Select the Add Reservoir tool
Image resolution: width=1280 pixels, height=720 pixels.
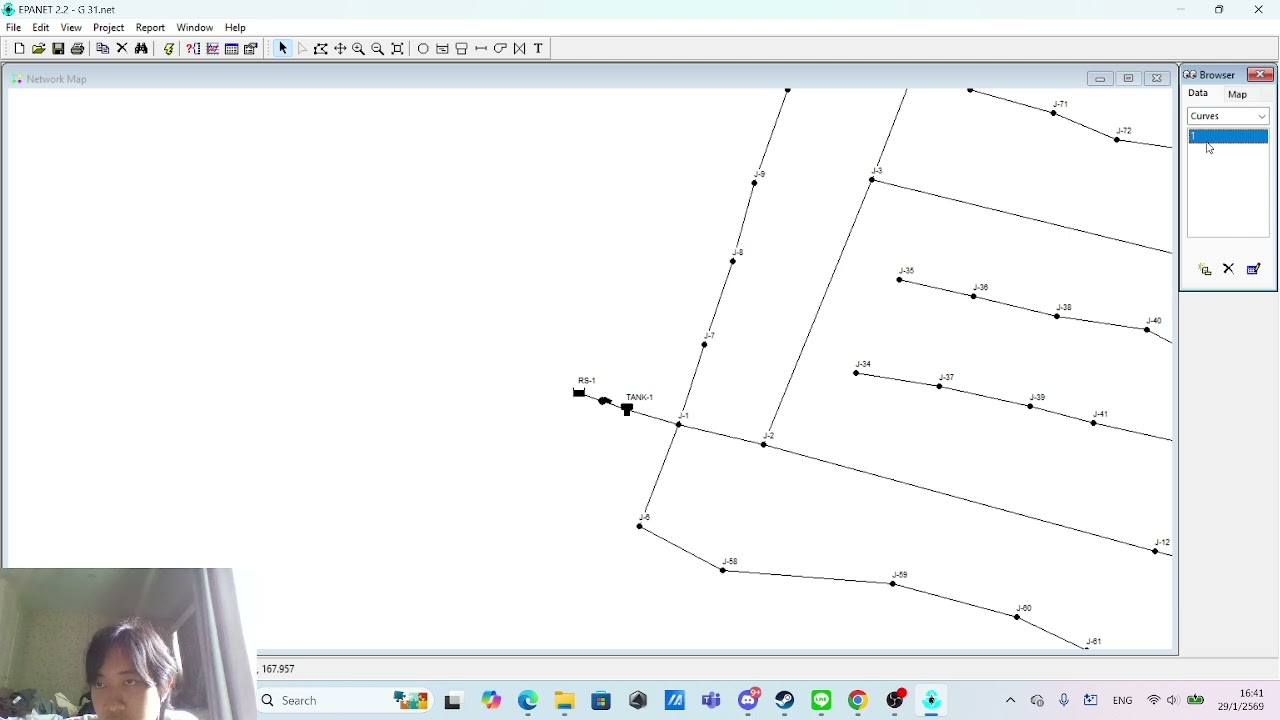442,49
